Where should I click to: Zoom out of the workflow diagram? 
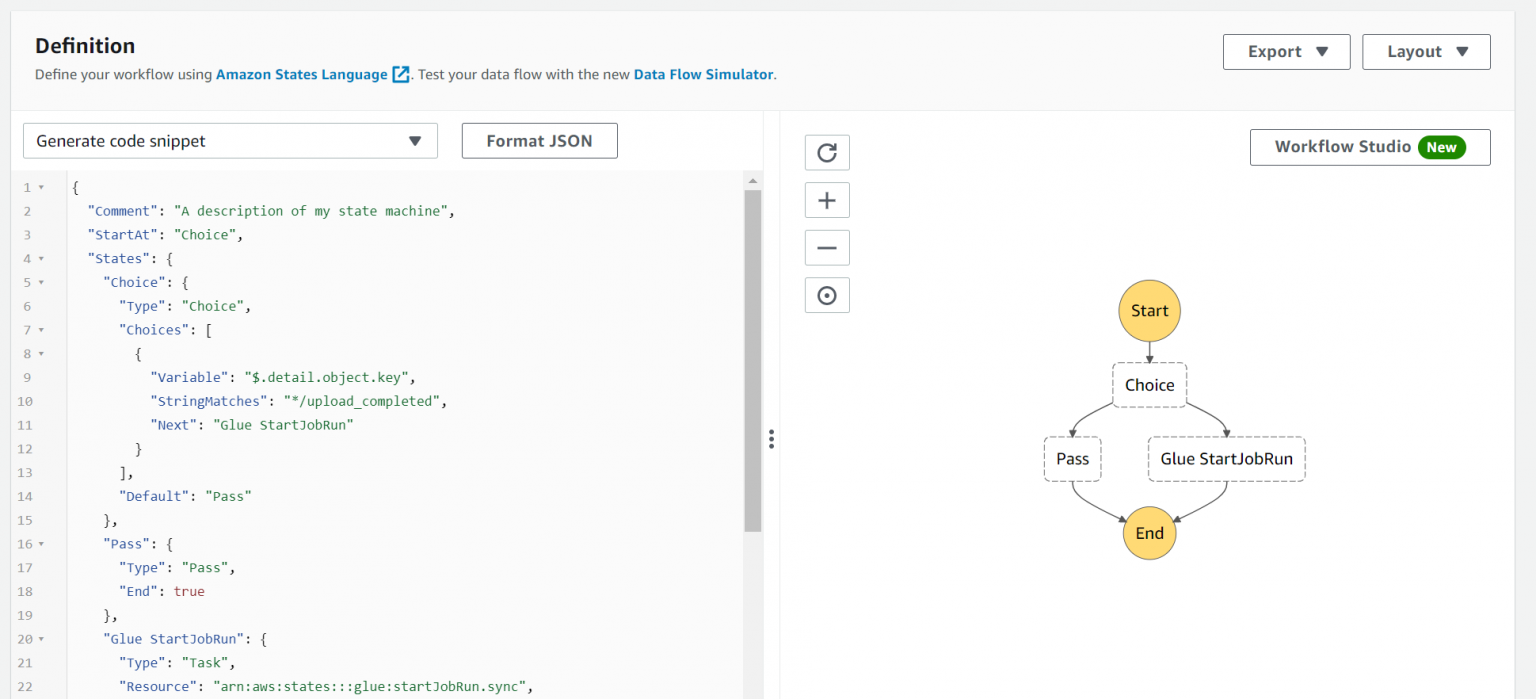coord(827,247)
